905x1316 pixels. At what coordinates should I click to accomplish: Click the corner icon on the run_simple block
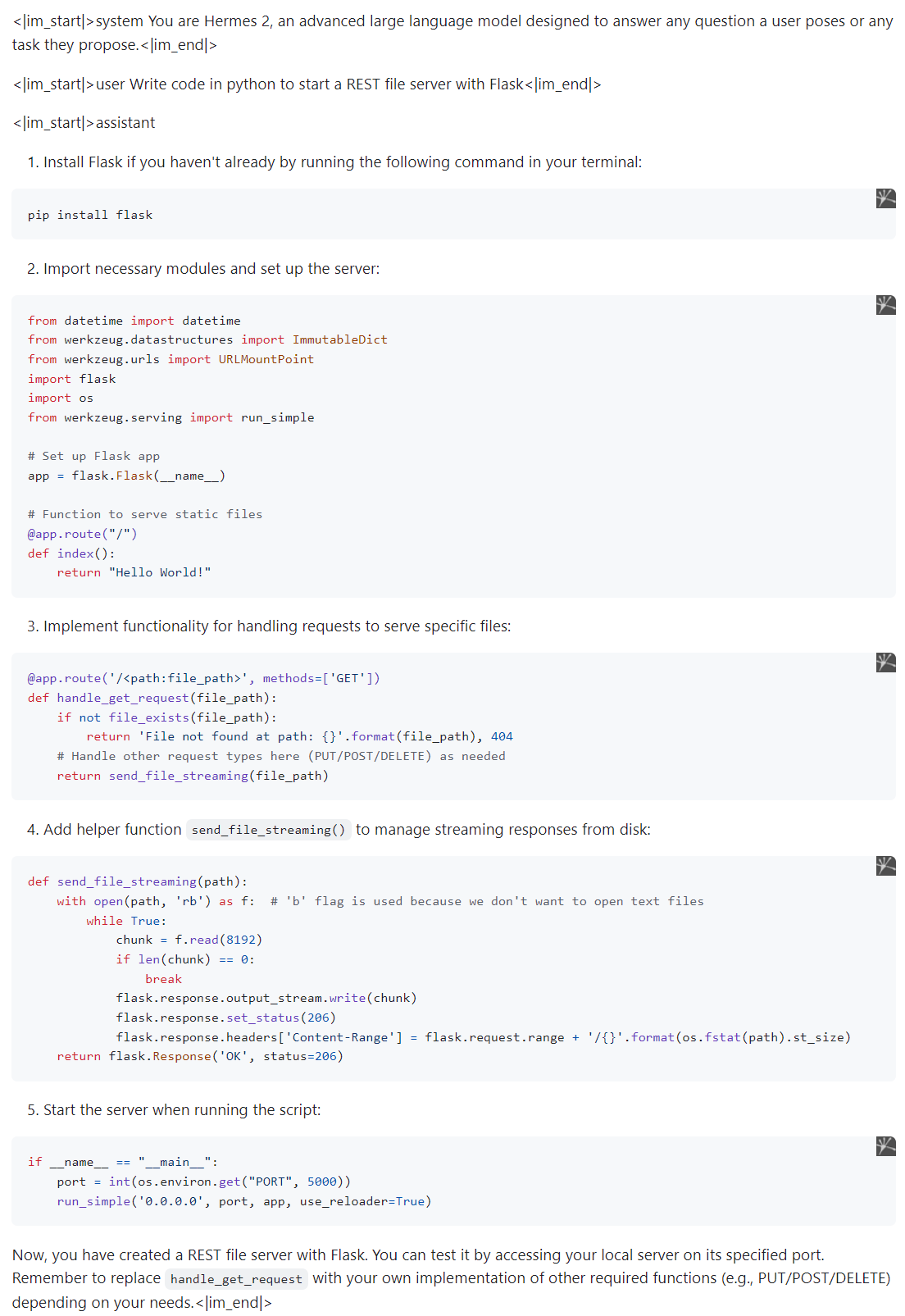[x=885, y=1146]
